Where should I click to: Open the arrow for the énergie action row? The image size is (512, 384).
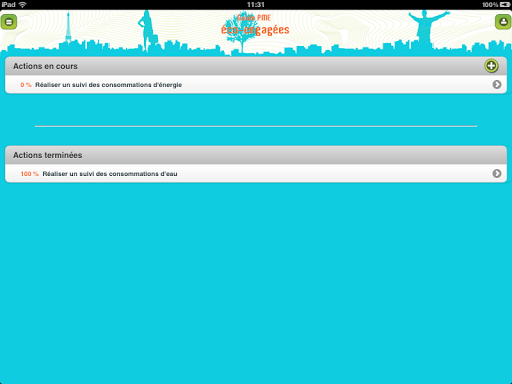click(497, 85)
